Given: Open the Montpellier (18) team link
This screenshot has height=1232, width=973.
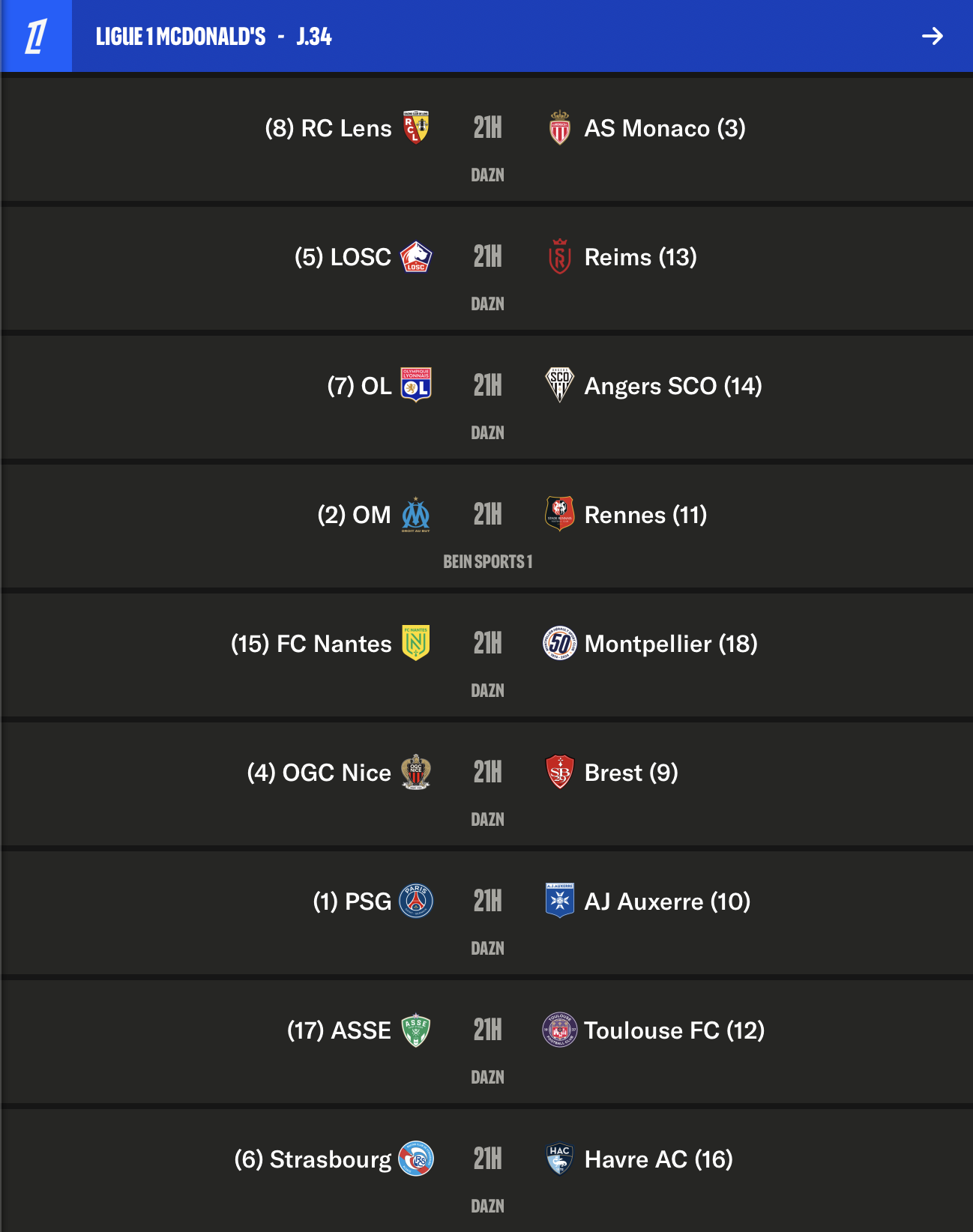Looking at the screenshot, I should point(671,644).
